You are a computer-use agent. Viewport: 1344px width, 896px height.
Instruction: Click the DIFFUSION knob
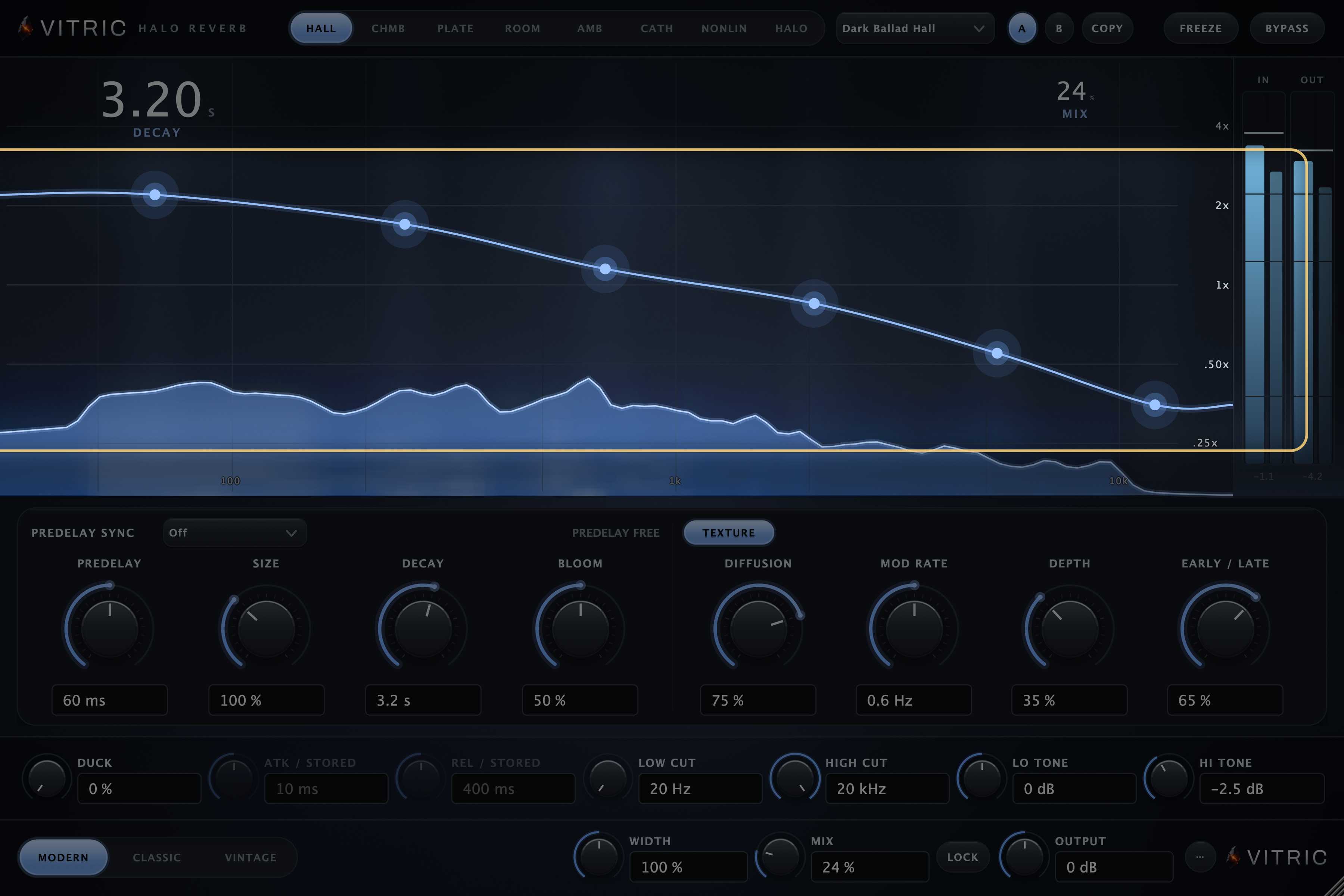(758, 628)
